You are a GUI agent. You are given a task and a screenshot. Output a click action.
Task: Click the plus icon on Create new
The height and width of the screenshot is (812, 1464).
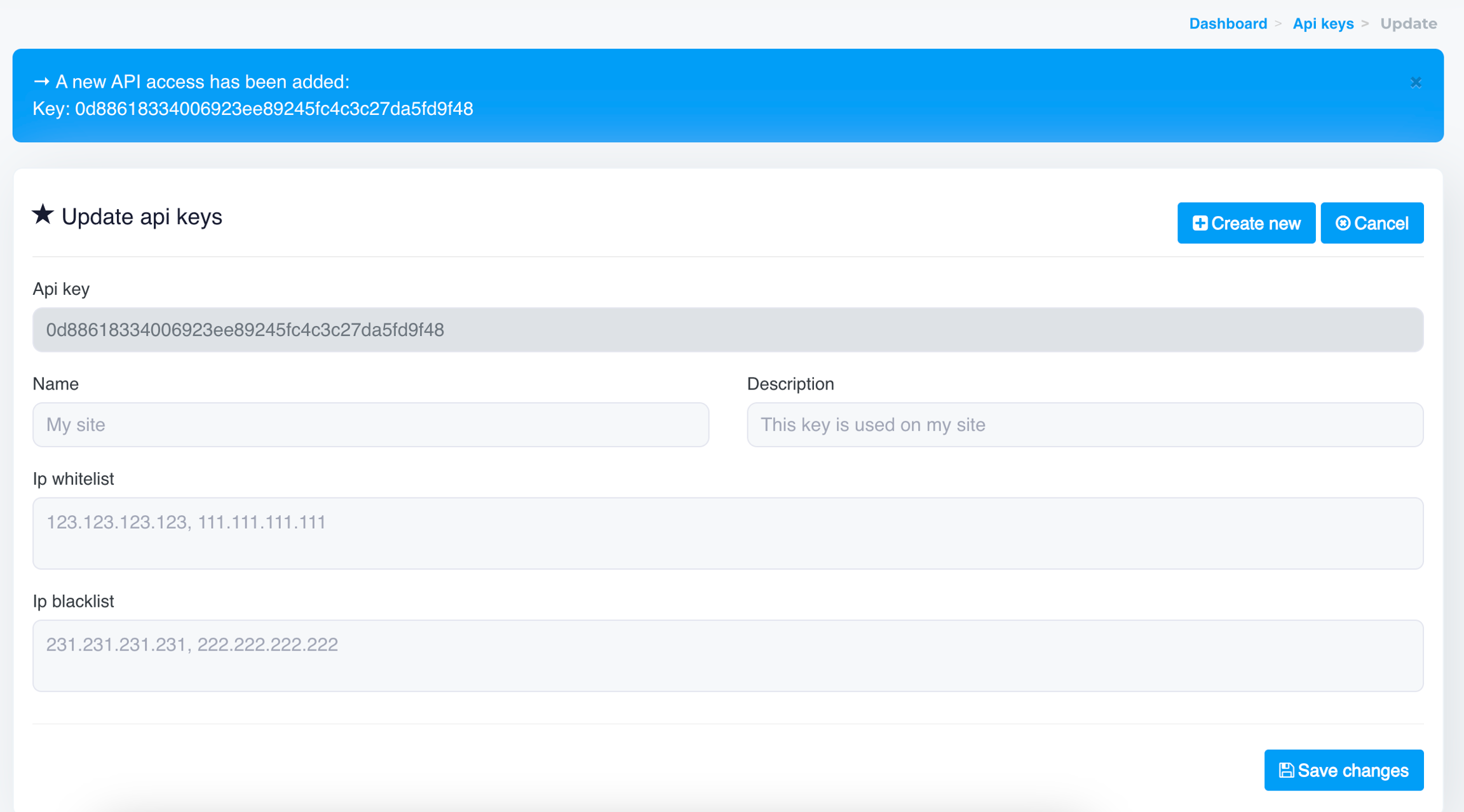(1200, 223)
